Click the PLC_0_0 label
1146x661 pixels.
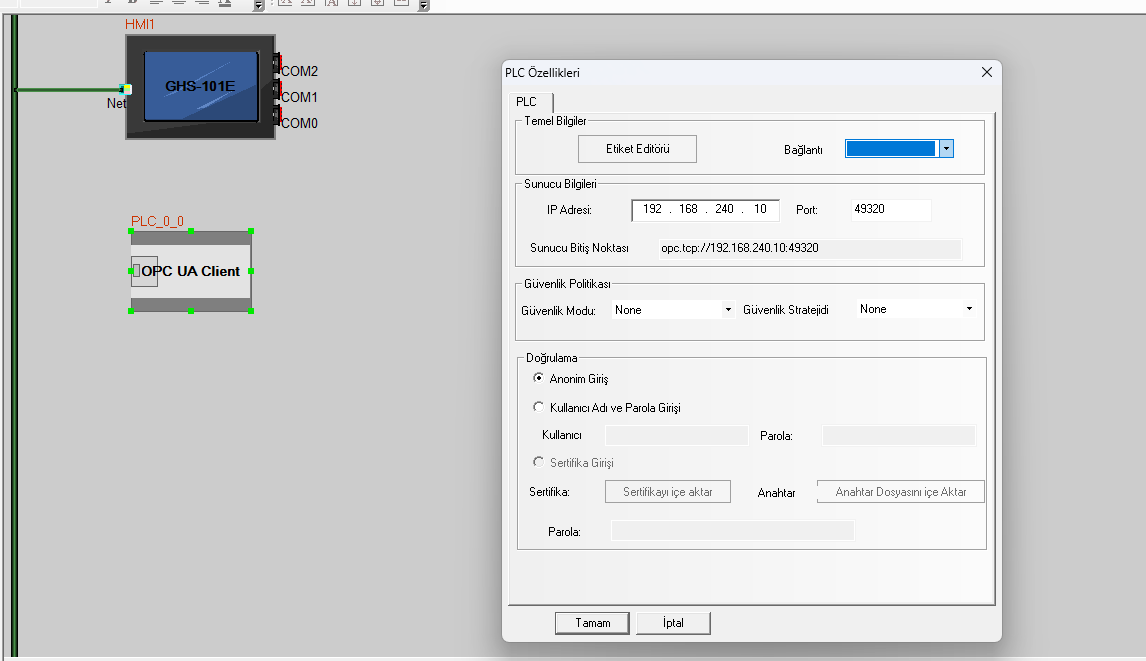(x=157, y=221)
